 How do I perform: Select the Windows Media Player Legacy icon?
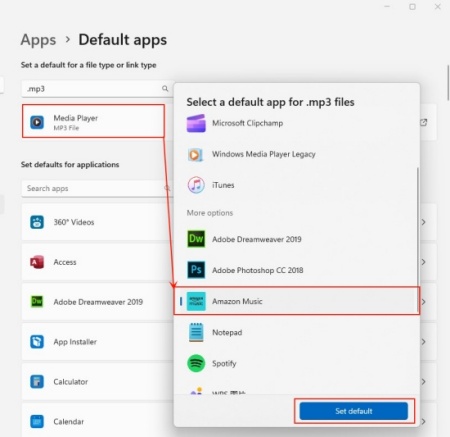tap(196, 155)
